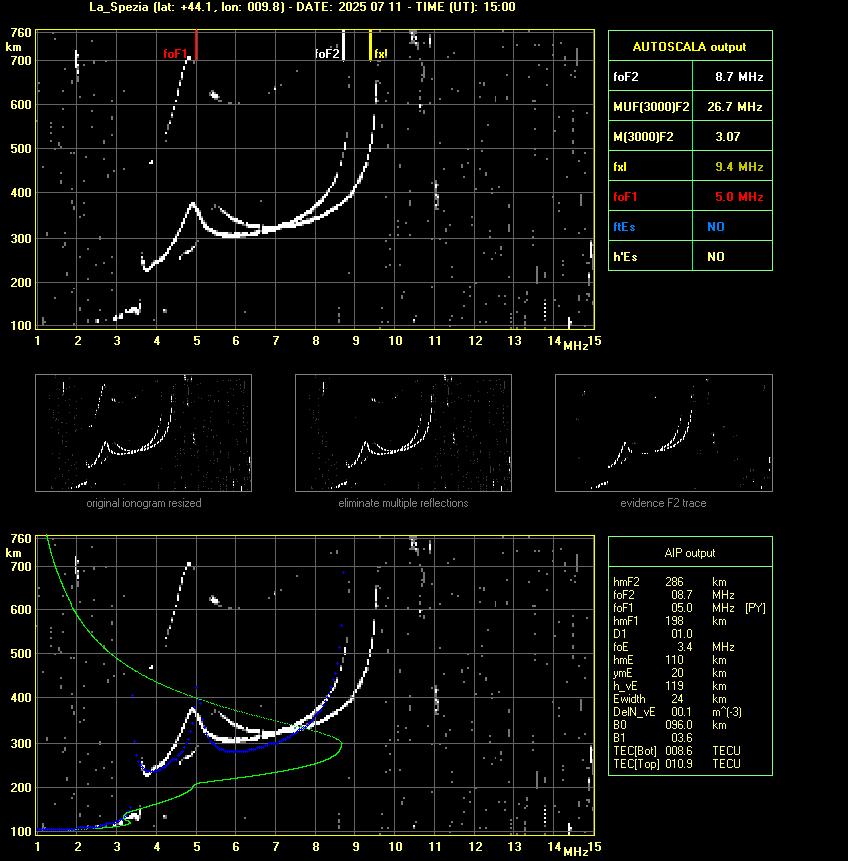Screen dimensions: 848x861
Task: Select the red foF1 value '5.0 MHz'
Action: (739, 197)
